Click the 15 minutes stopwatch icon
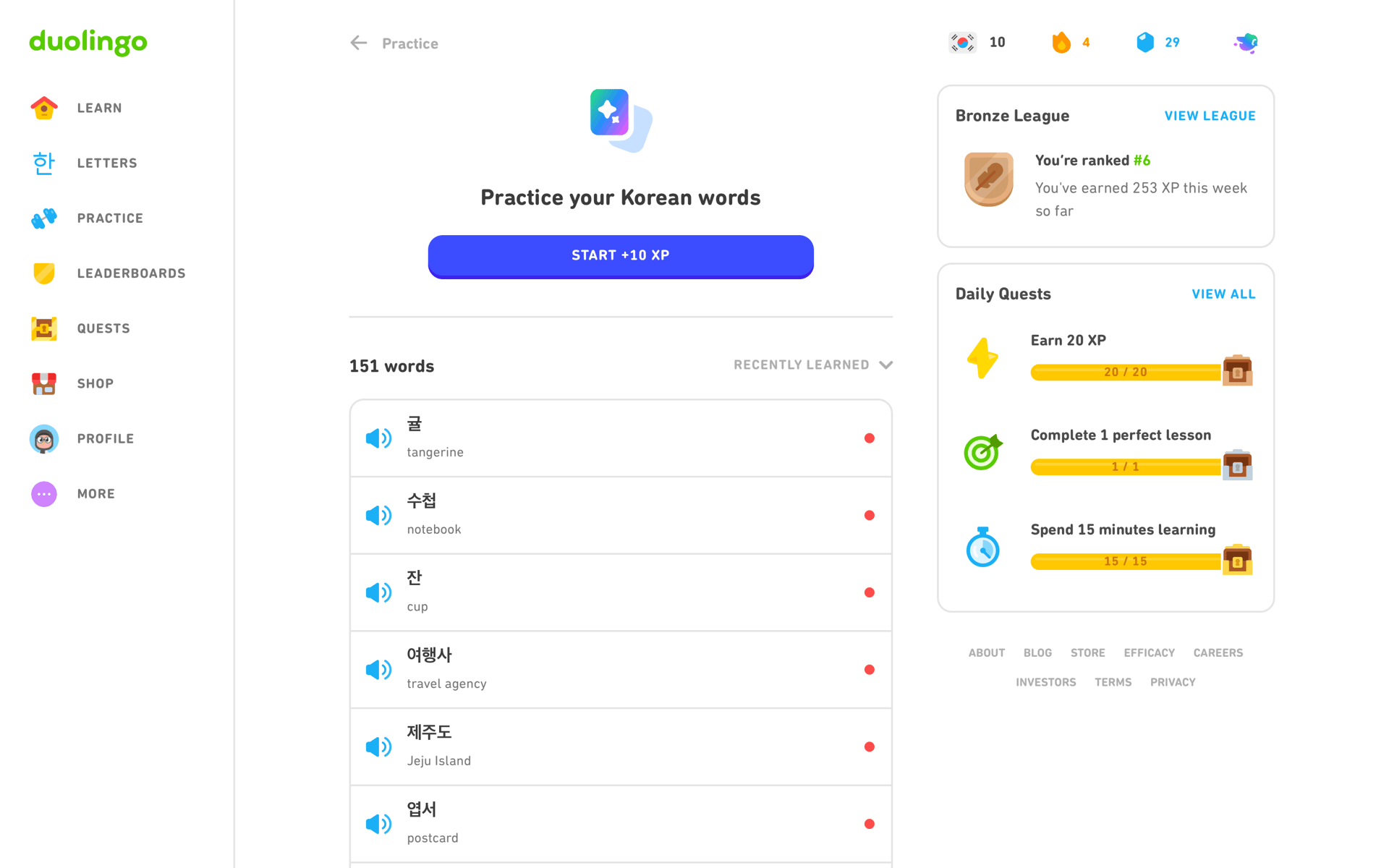This screenshot has width=1389, height=868. click(x=983, y=547)
